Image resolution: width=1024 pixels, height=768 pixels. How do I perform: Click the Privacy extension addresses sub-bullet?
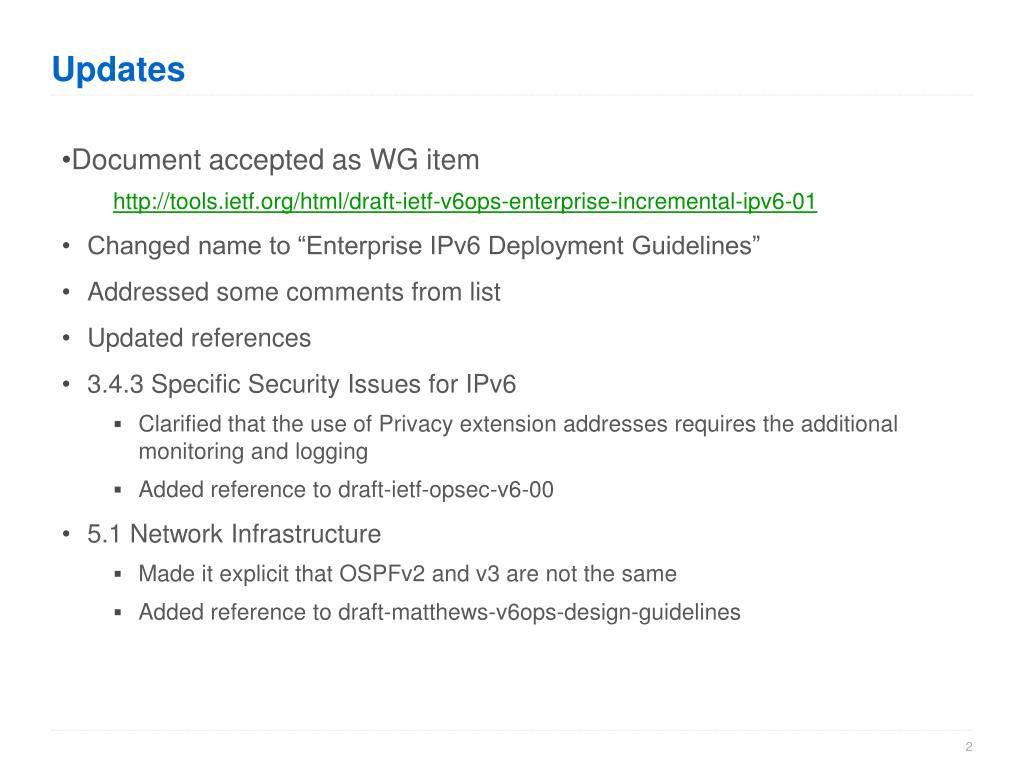click(x=518, y=424)
